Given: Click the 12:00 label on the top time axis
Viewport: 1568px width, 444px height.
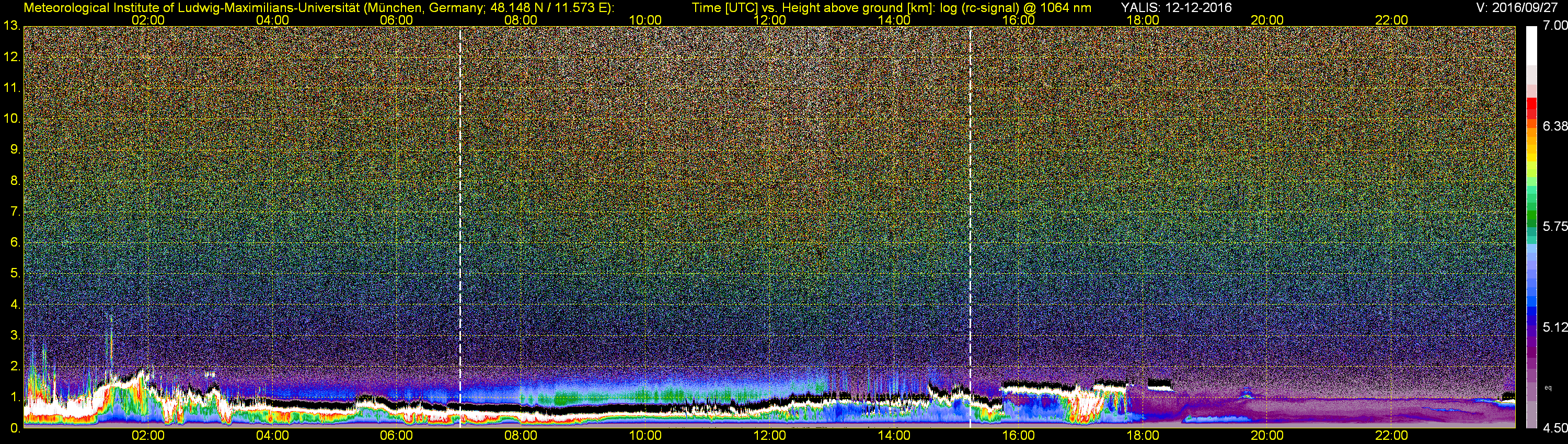Looking at the screenshot, I should (x=769, y=20).
